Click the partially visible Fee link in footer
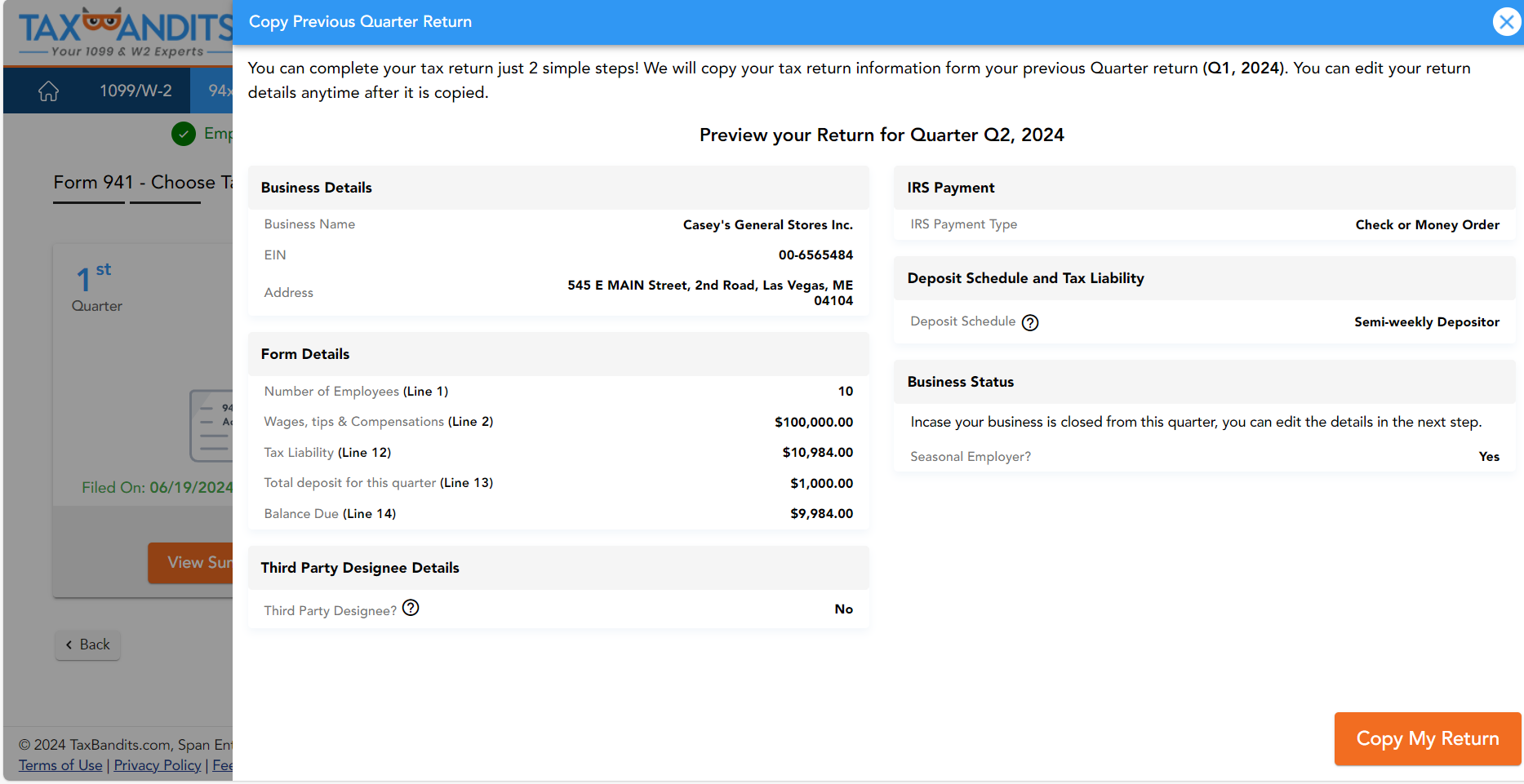This screenshot has height=784, width=1524. [222, 765]
